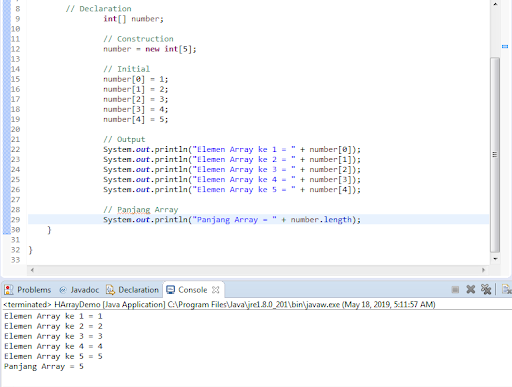Click the println 'Elemen Array ke 5' code line

click(232, 189)
